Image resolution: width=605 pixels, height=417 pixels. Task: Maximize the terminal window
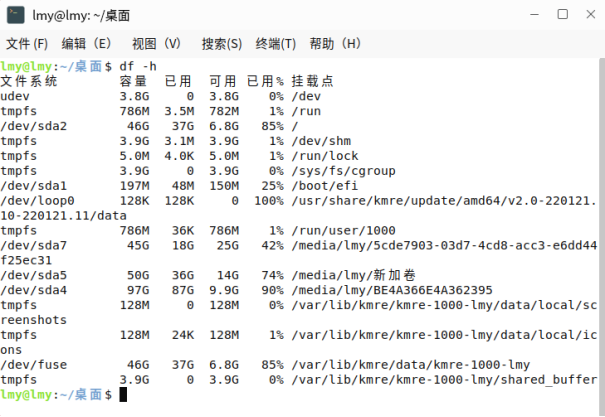[562, 14]
